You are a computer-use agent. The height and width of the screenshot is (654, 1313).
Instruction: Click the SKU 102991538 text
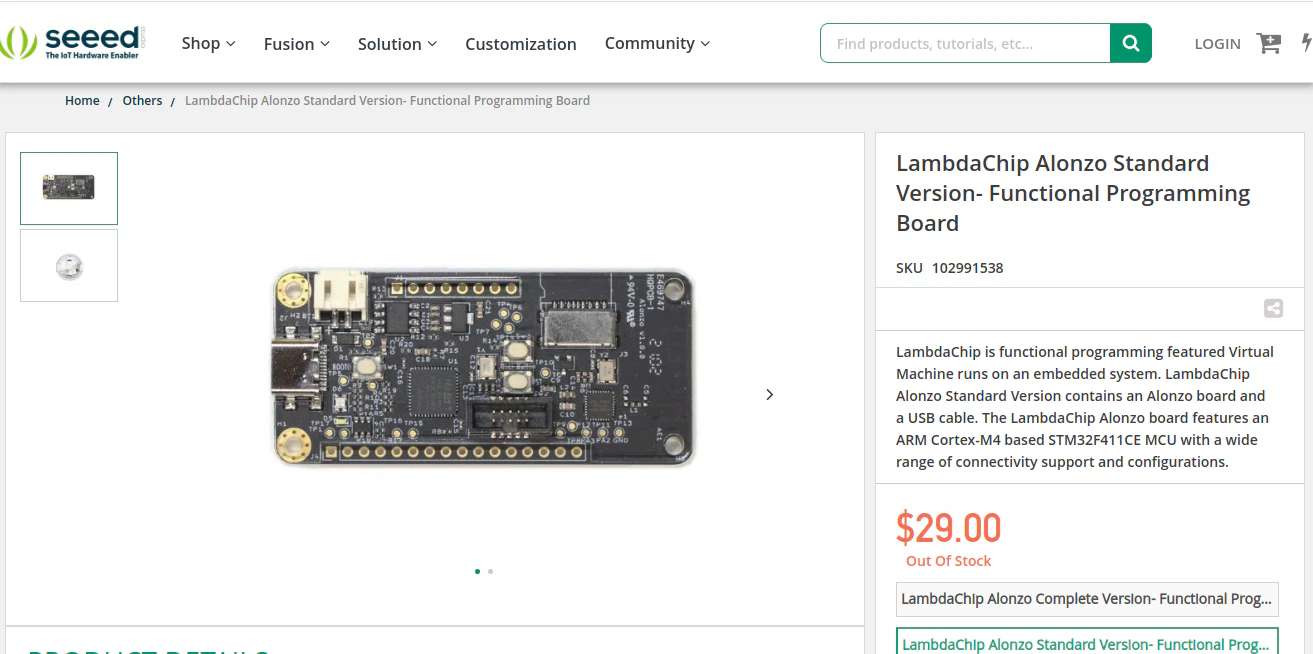(950, 268)
